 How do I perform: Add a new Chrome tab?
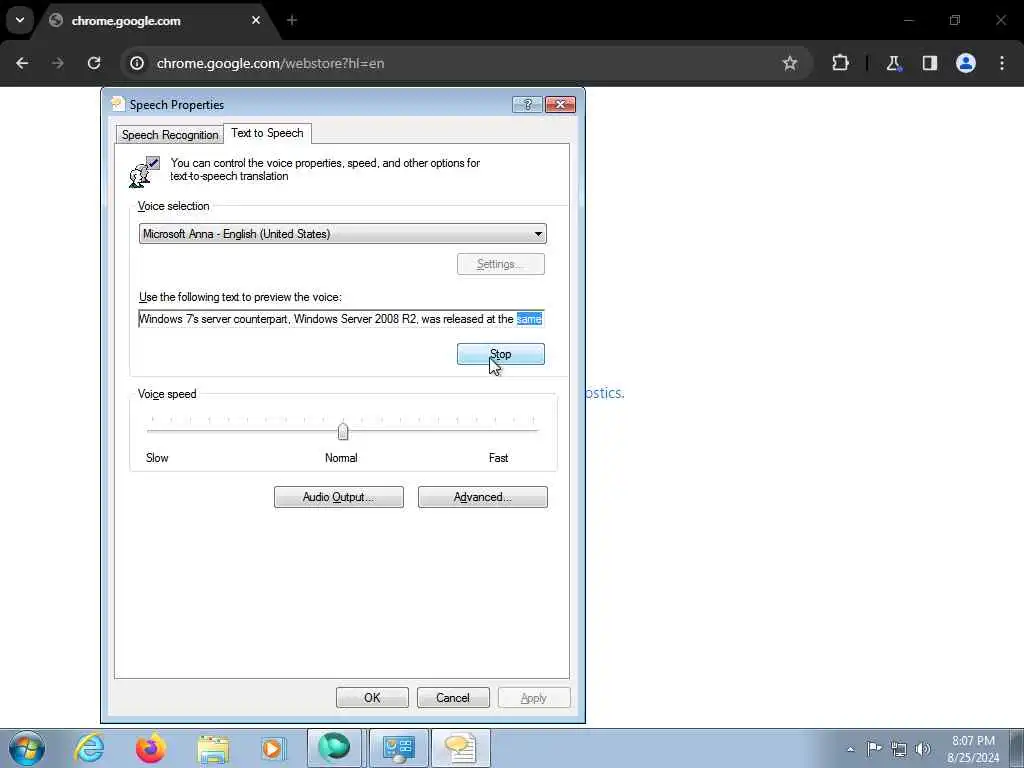[292, 20]
